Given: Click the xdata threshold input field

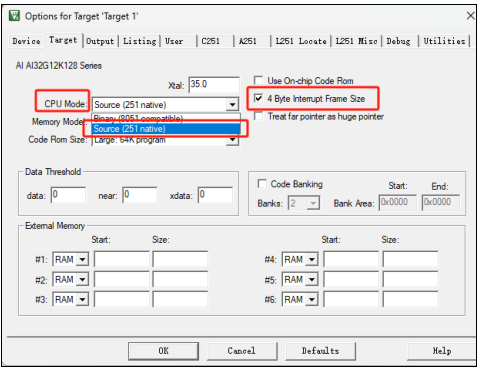Looking at the screenshot, I should pos(215,195).
